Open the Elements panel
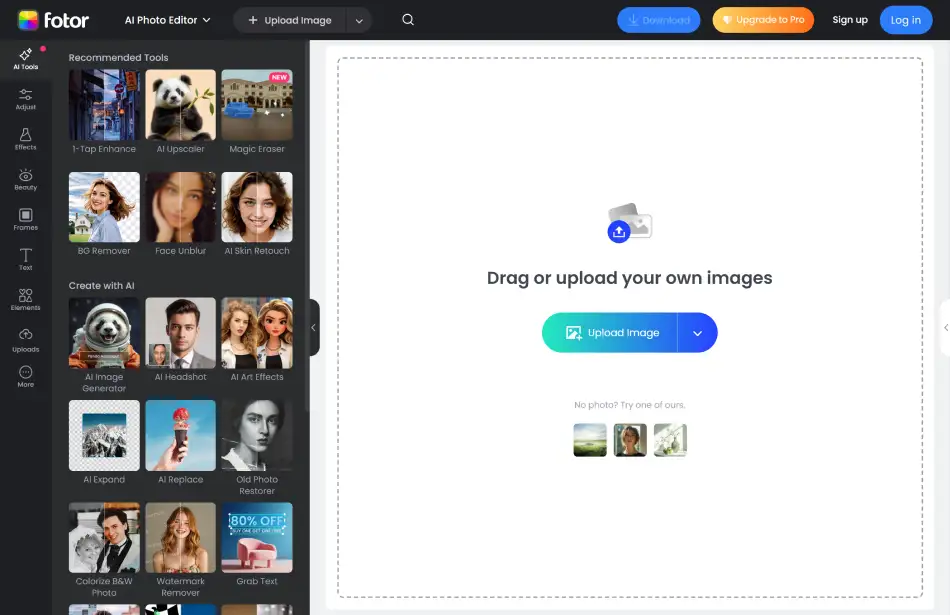Screen dimensions: 950x615 point(26,299)
